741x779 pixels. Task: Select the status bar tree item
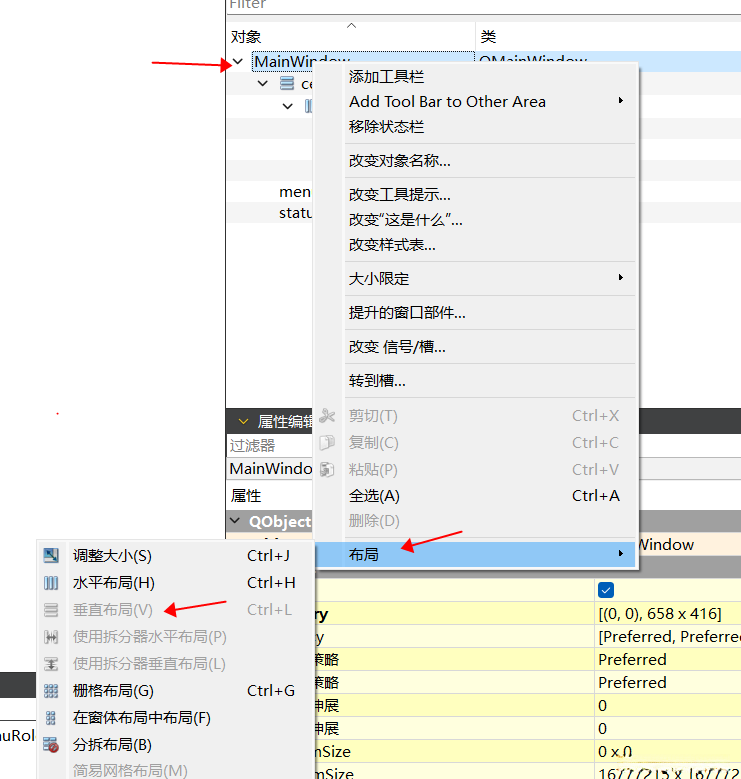click(296, 213)
